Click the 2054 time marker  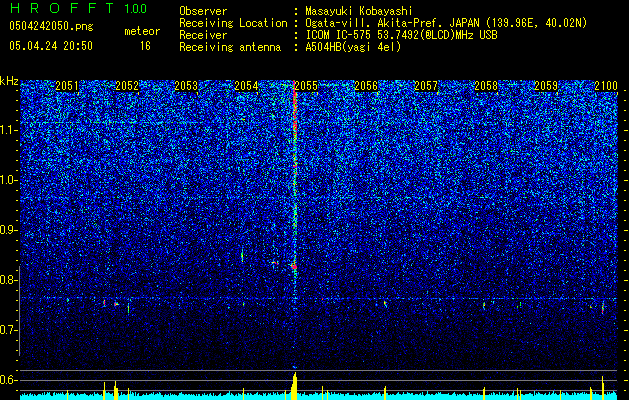coord(246,86)
